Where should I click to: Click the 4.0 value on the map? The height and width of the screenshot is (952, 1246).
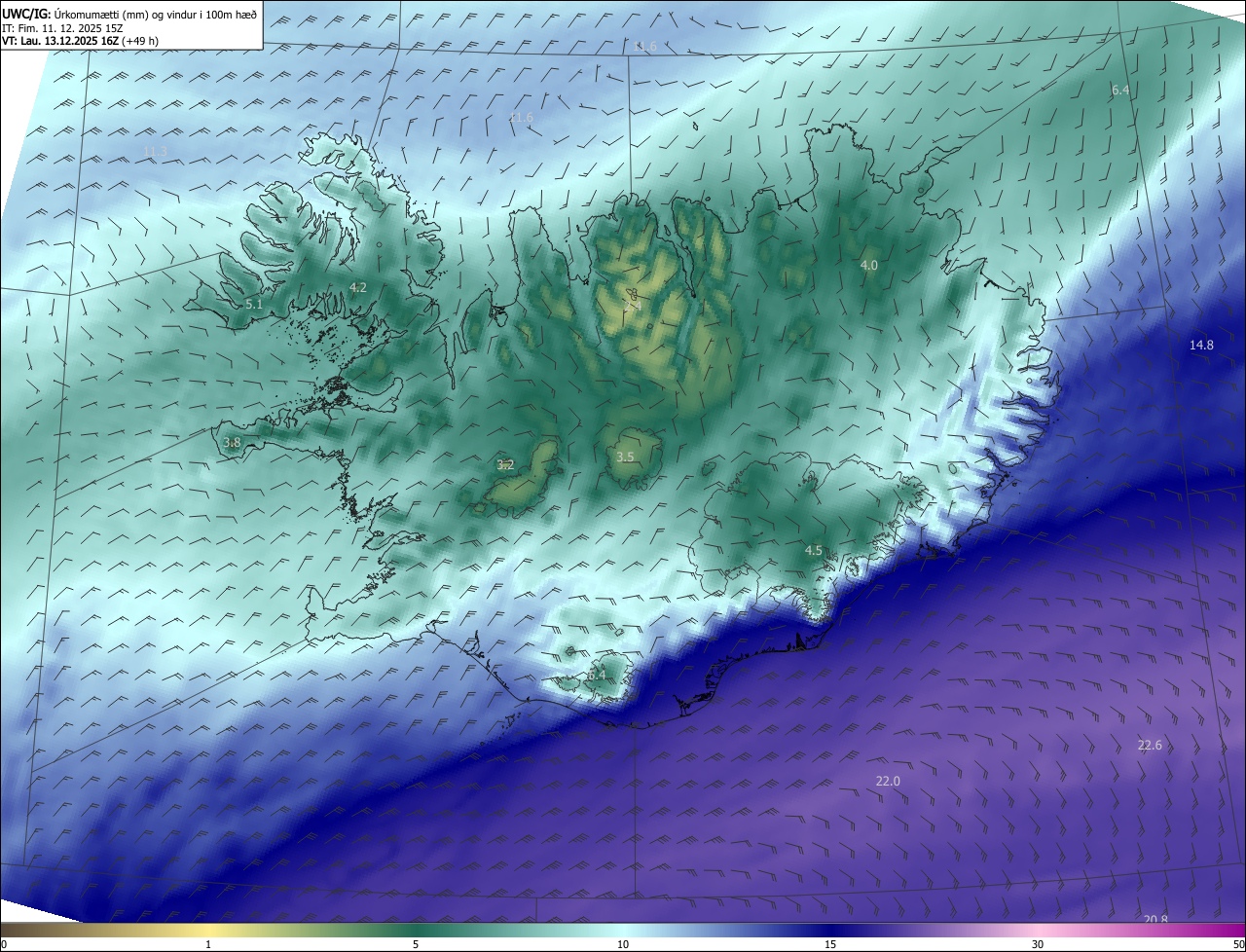[x=869, y=265]
